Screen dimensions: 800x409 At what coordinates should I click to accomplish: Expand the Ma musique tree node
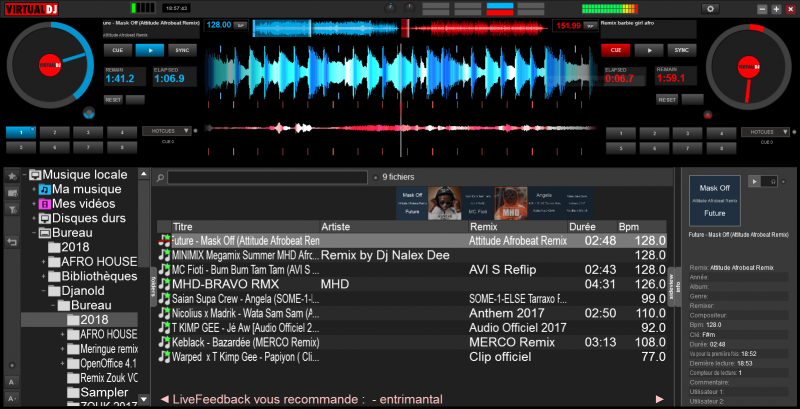34,190
